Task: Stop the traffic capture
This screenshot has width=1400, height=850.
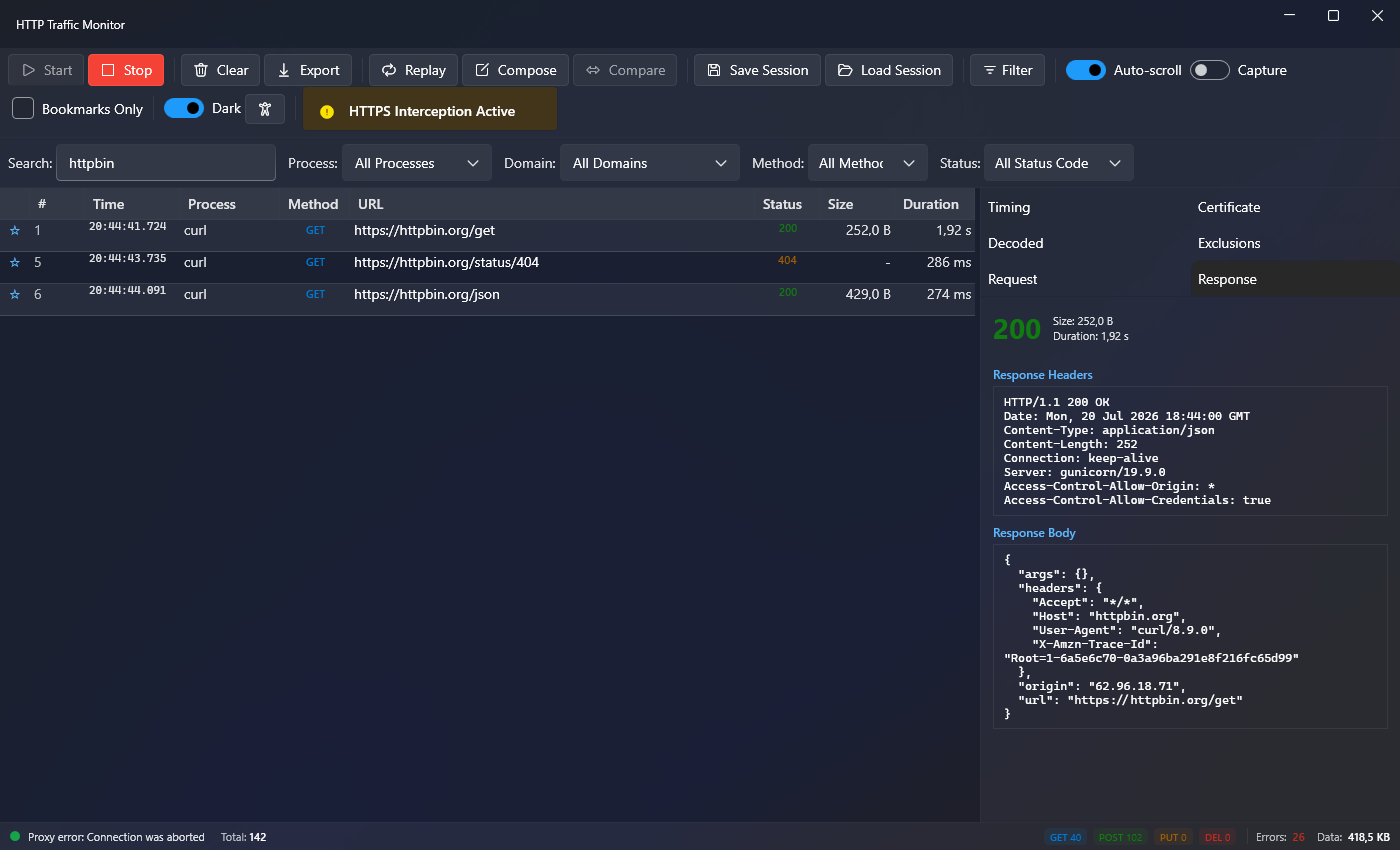Action: click(126, 70)
